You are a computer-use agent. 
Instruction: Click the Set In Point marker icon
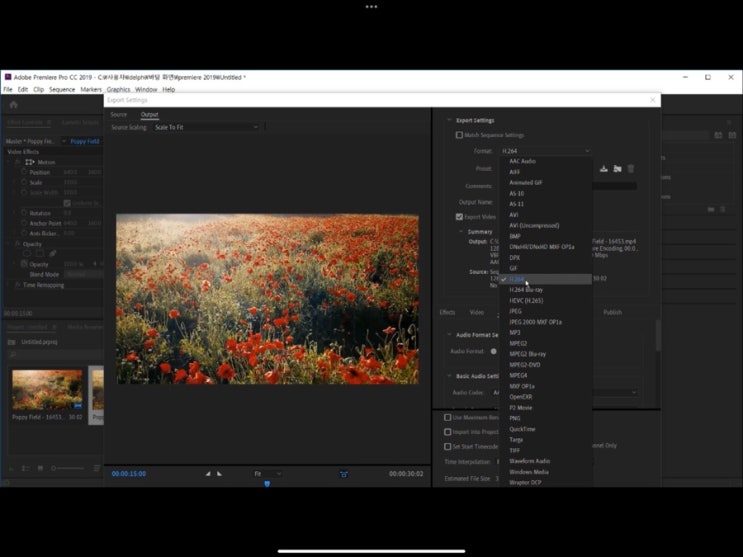[208, 474]
